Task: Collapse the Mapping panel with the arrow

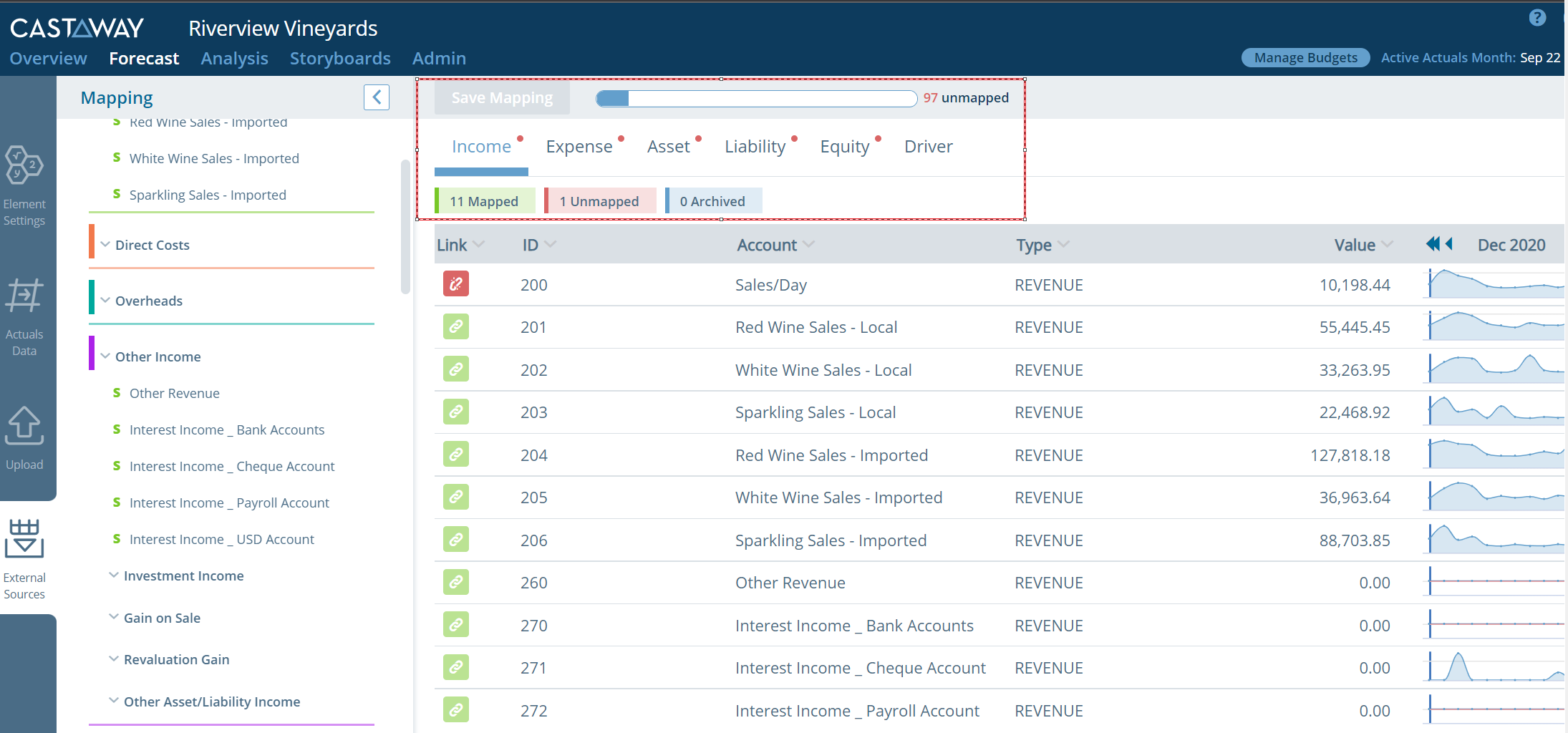Action: [376, 97]
